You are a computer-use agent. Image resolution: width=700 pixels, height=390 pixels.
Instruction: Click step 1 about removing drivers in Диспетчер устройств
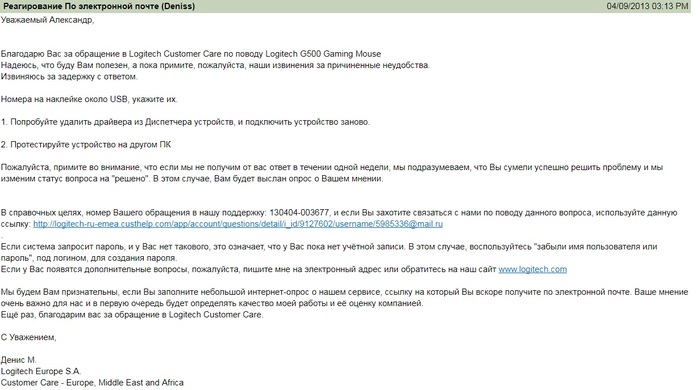point(185,122)
